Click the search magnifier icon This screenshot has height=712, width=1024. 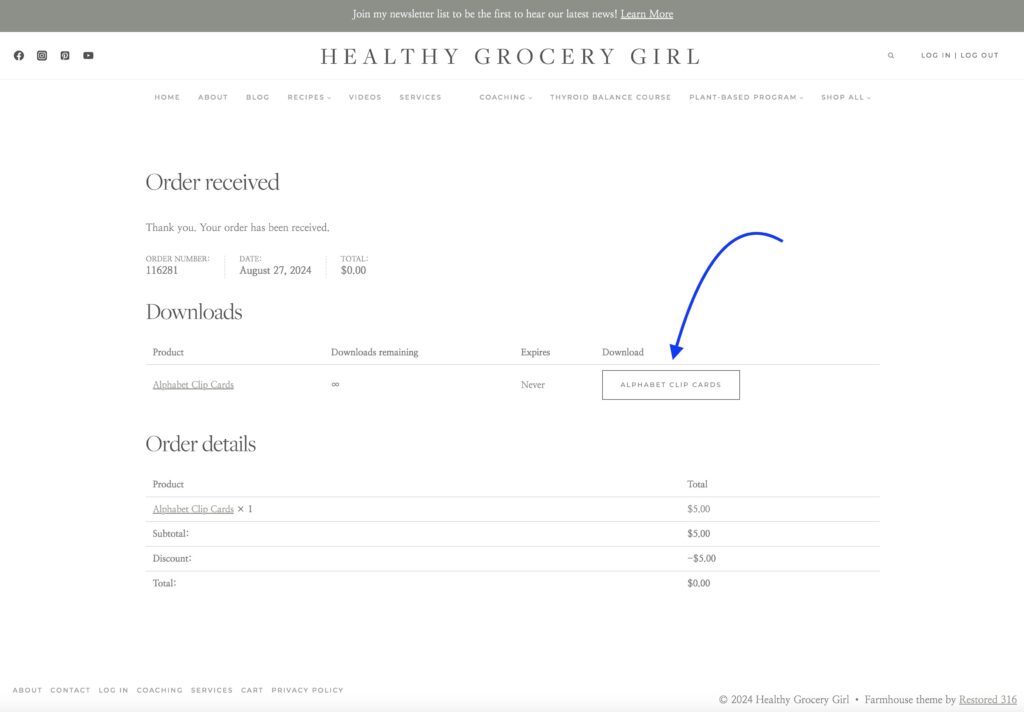point(891,56)
